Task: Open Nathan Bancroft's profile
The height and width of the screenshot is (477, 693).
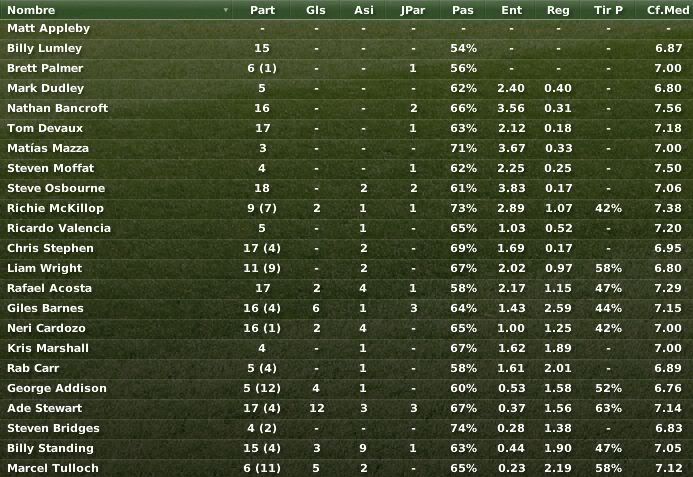Action: coord(57,108)
